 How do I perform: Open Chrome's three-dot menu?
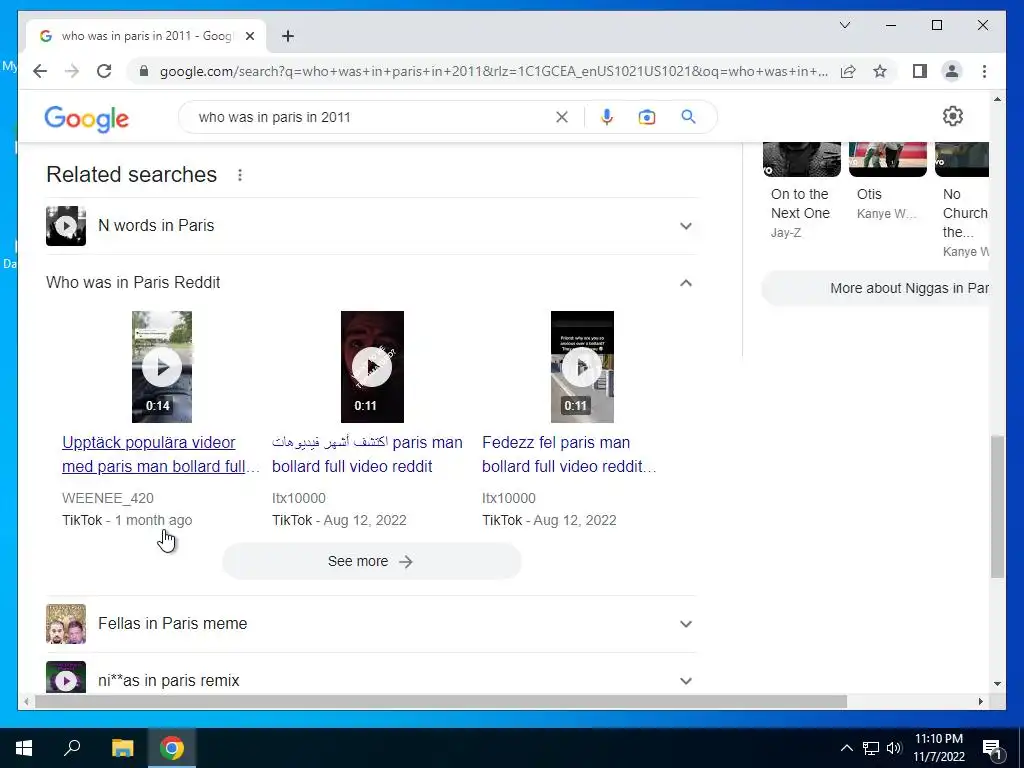click(x=984, y=71)
